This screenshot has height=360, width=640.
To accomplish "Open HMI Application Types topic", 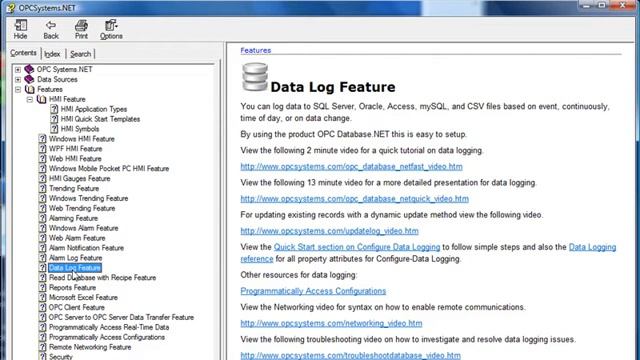I will (93, 109).
